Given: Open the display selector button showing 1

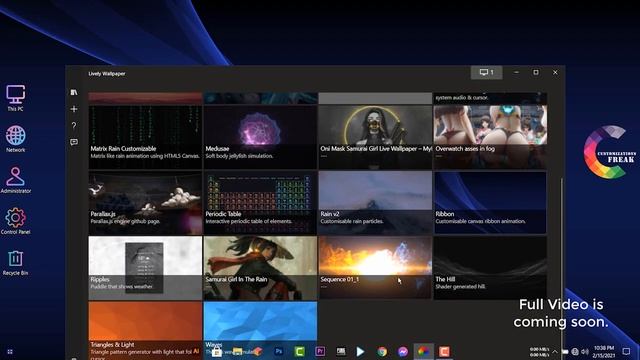Looking at the screenshot, I should click(487, 72).
